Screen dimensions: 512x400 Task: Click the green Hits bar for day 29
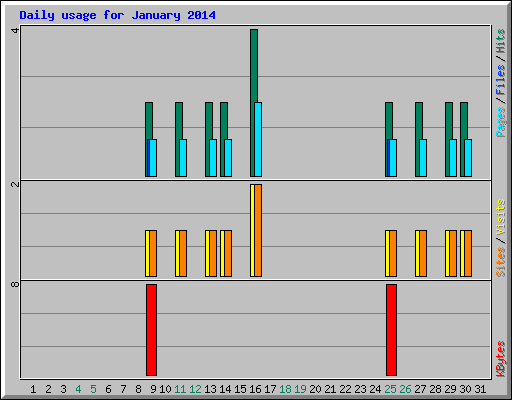449,121
